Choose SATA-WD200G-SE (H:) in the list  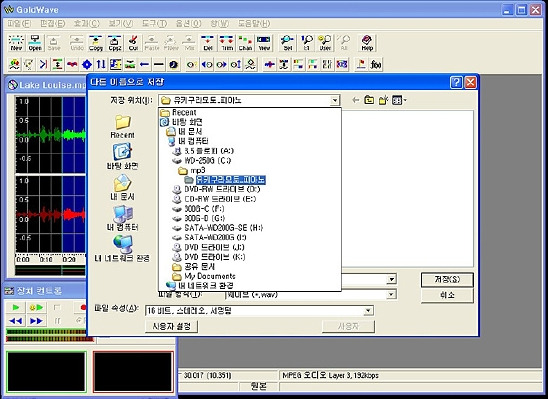(x=217, y=228)
